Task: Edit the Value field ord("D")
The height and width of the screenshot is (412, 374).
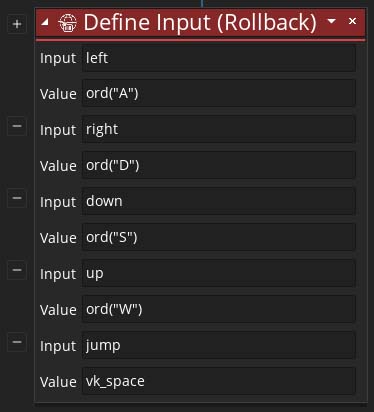Action: pyautogui.click(x=219, y=165)
